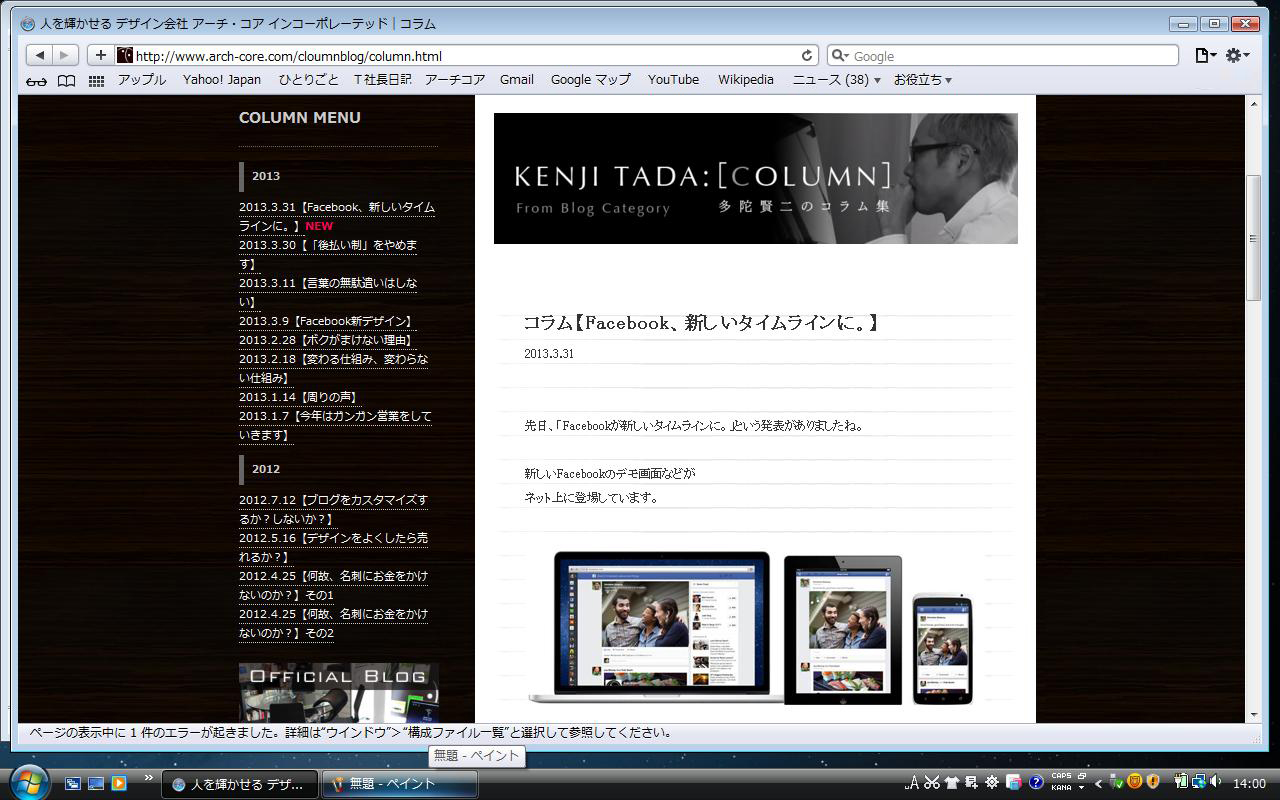Open the YouTube bookmark

673,80
